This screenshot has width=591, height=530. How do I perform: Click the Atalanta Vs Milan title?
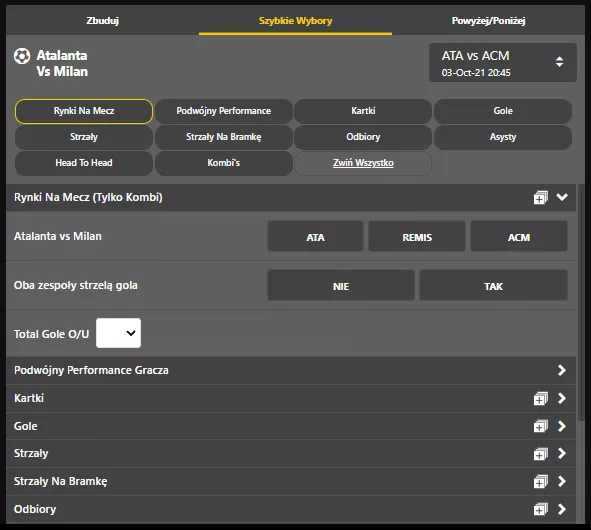coord(62,64)
